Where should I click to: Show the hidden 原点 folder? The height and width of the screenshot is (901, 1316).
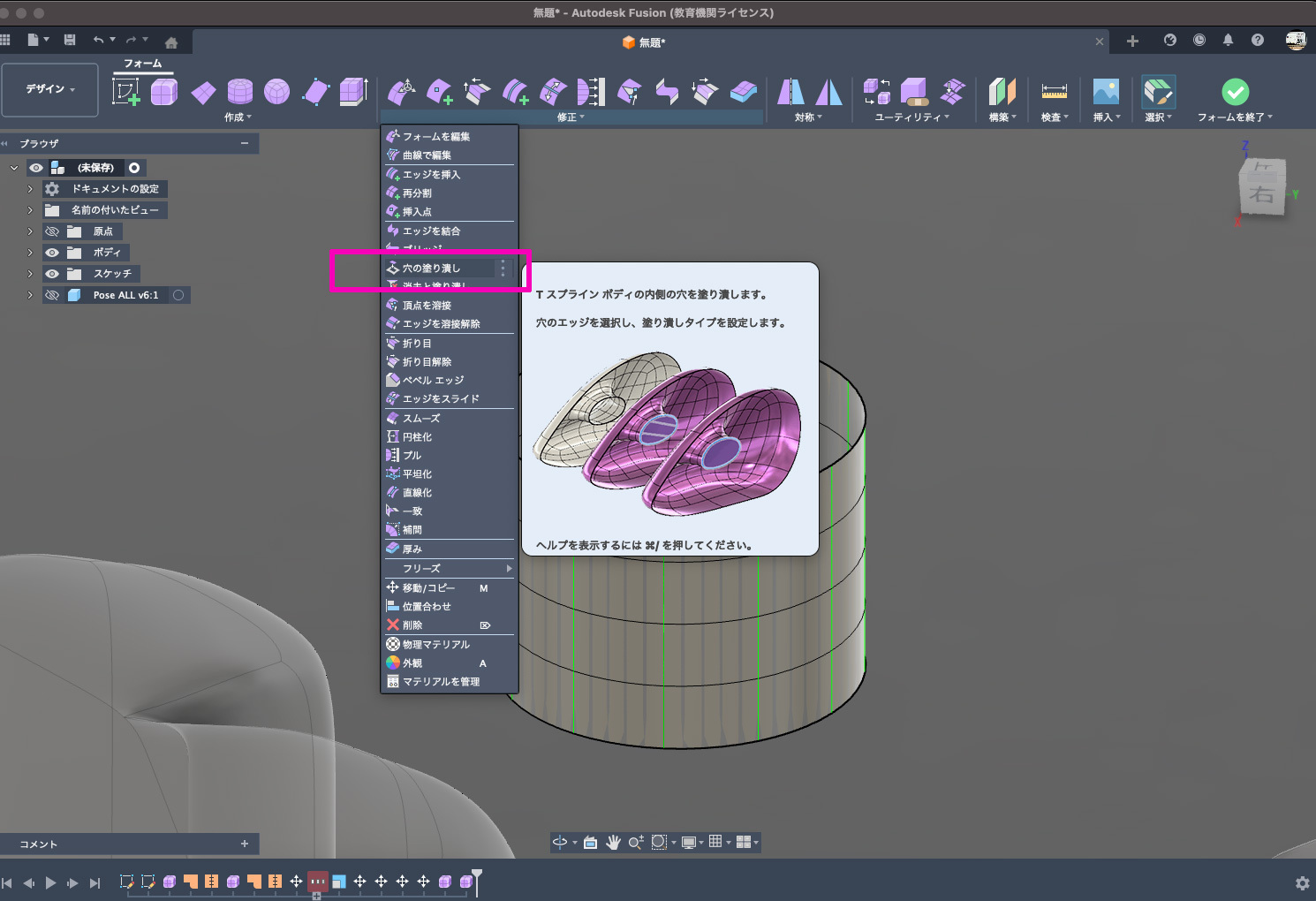52,231
